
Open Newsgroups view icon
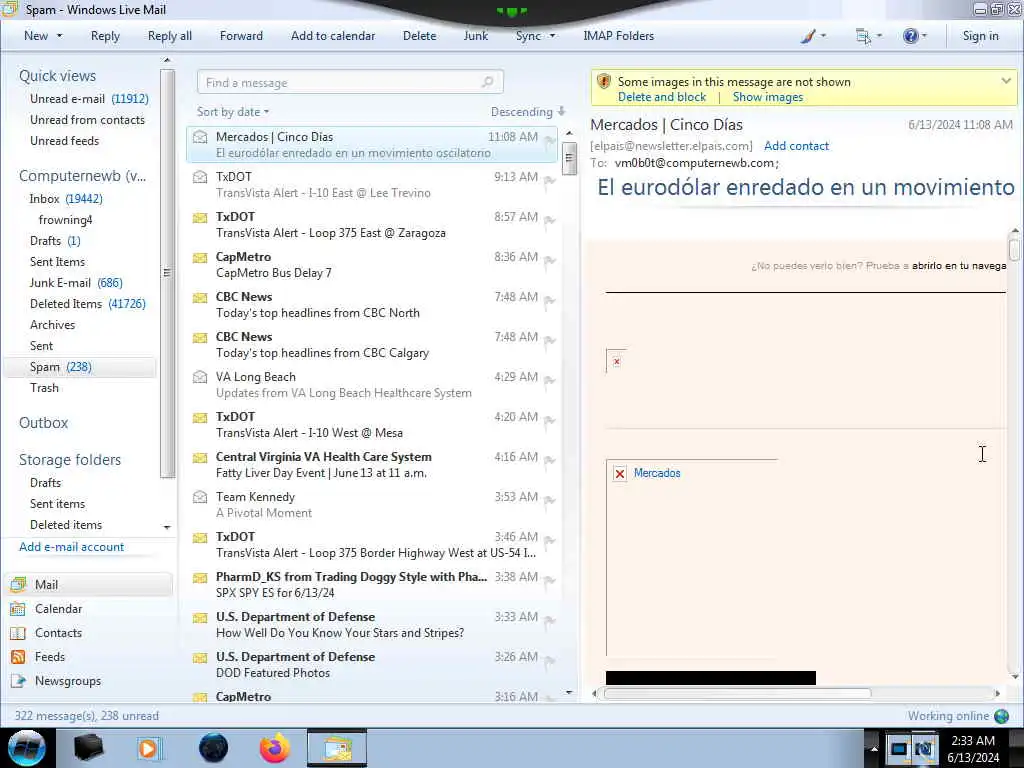(x=18, y=681)
